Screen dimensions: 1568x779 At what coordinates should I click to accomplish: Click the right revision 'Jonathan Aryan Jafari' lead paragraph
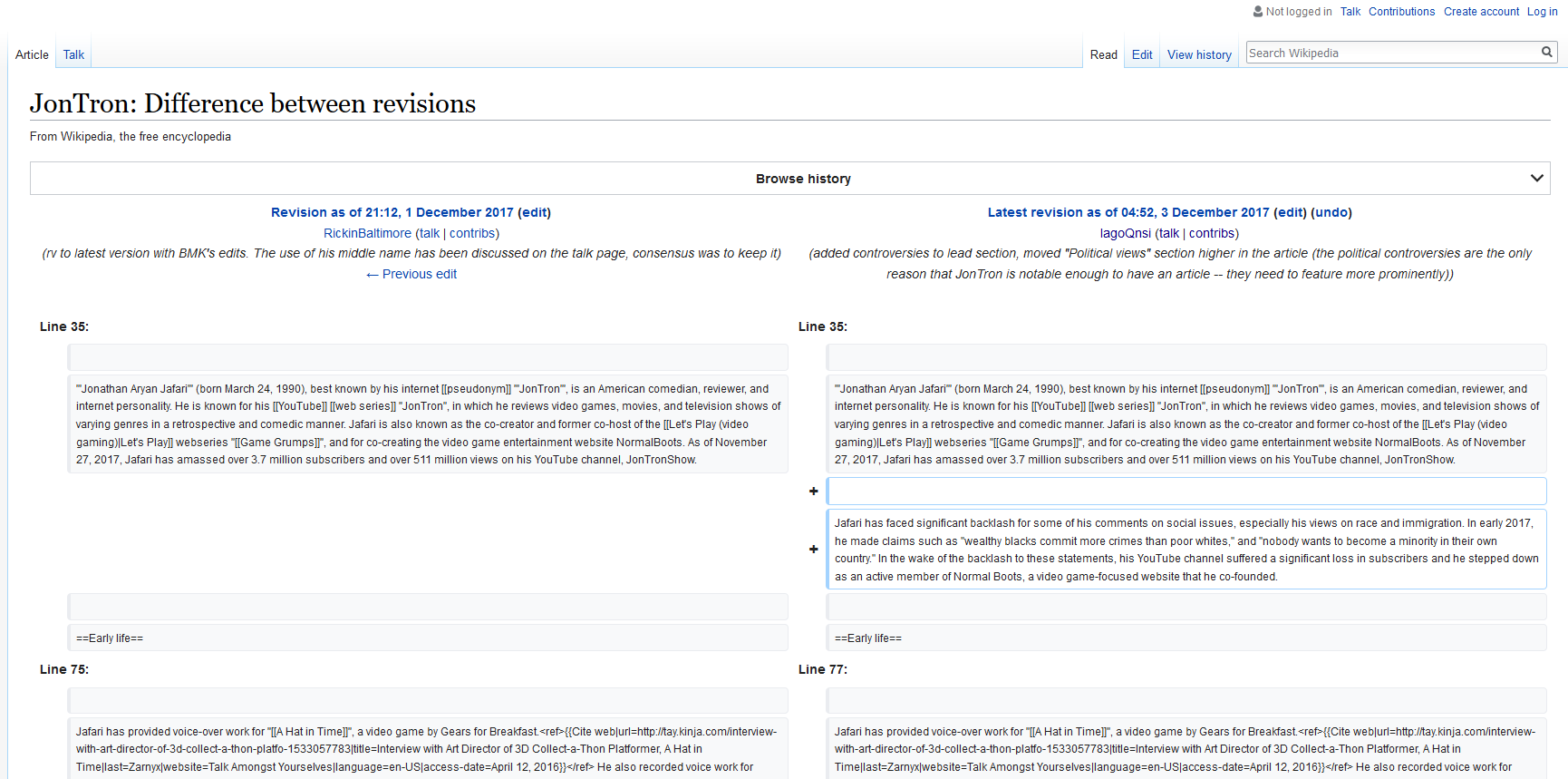1186,424
